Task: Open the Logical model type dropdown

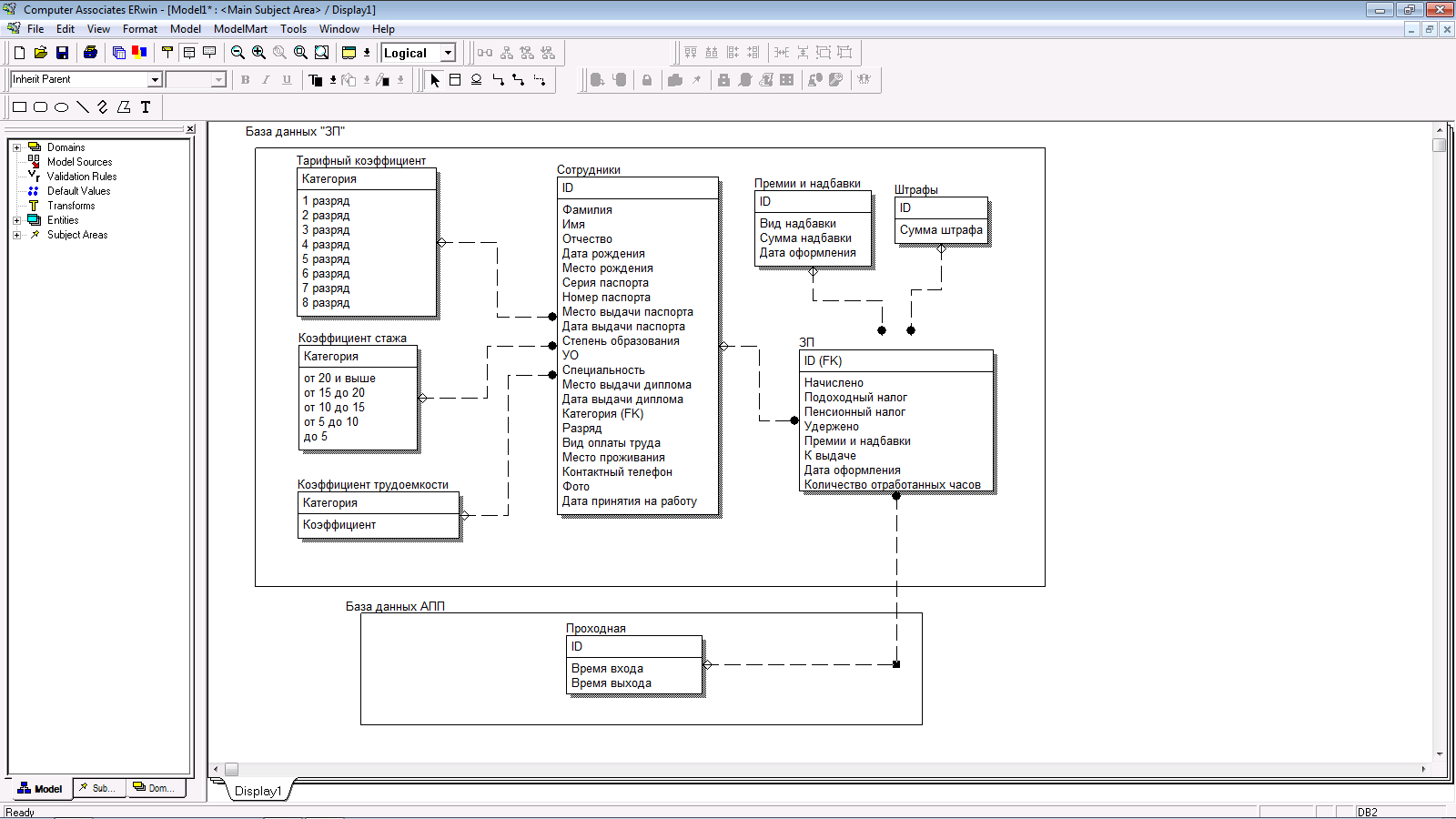Action: [448, 53]
